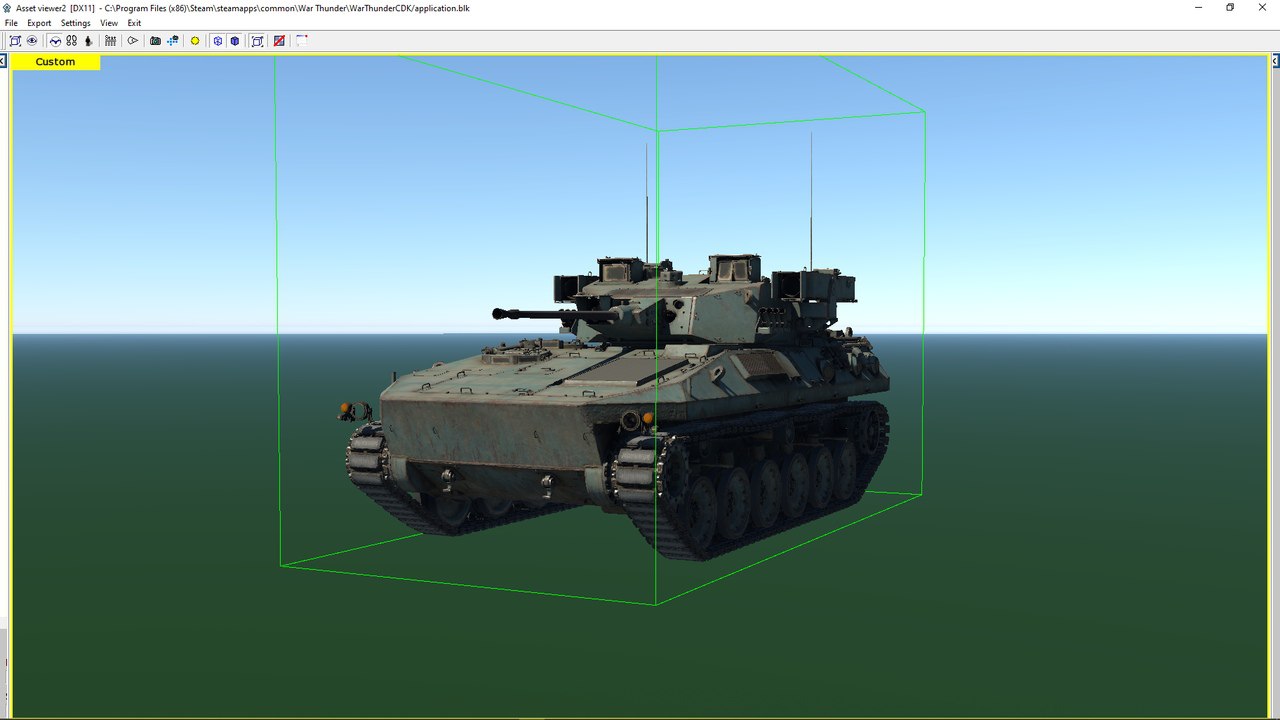Toggle the solid blue cube icon
Screen dimensions: 1280x720
(x=235, y=41)
